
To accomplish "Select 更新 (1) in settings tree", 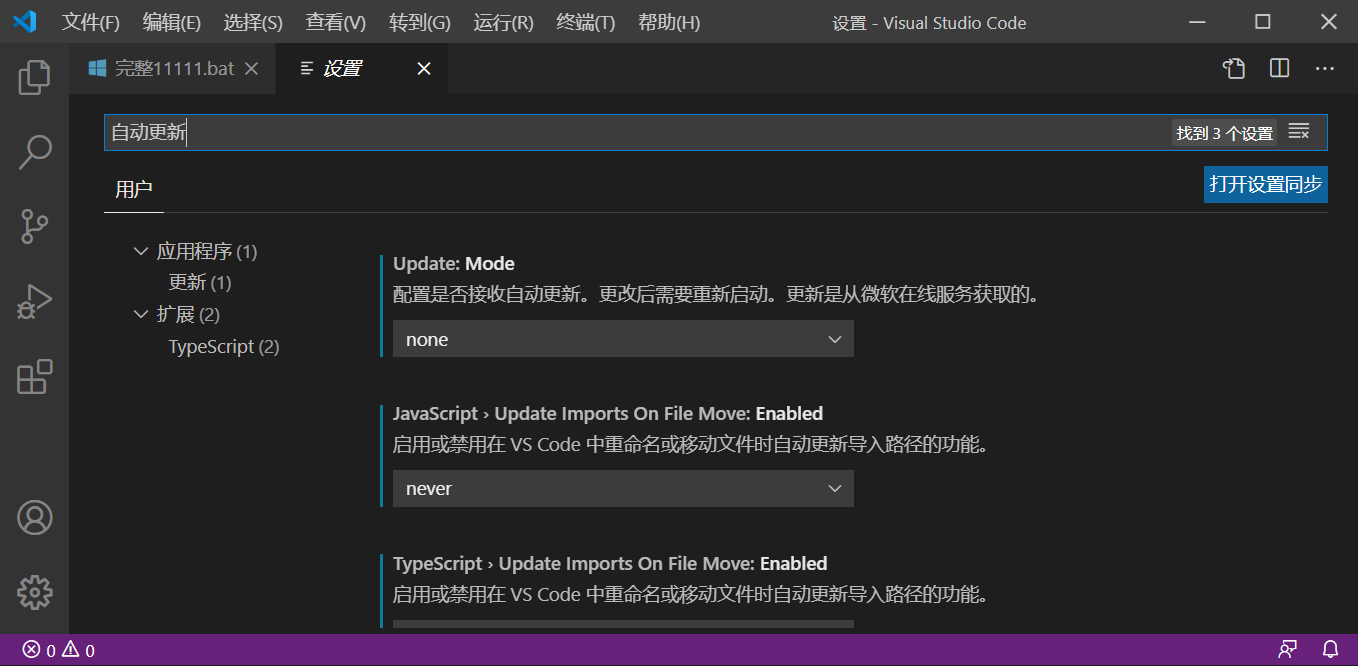I will (x=200, y=283).
